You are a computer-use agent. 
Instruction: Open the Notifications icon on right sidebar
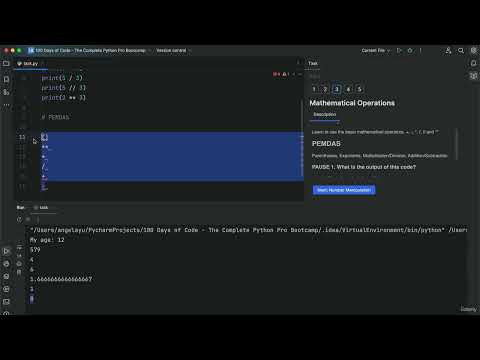tap(474, 63)
